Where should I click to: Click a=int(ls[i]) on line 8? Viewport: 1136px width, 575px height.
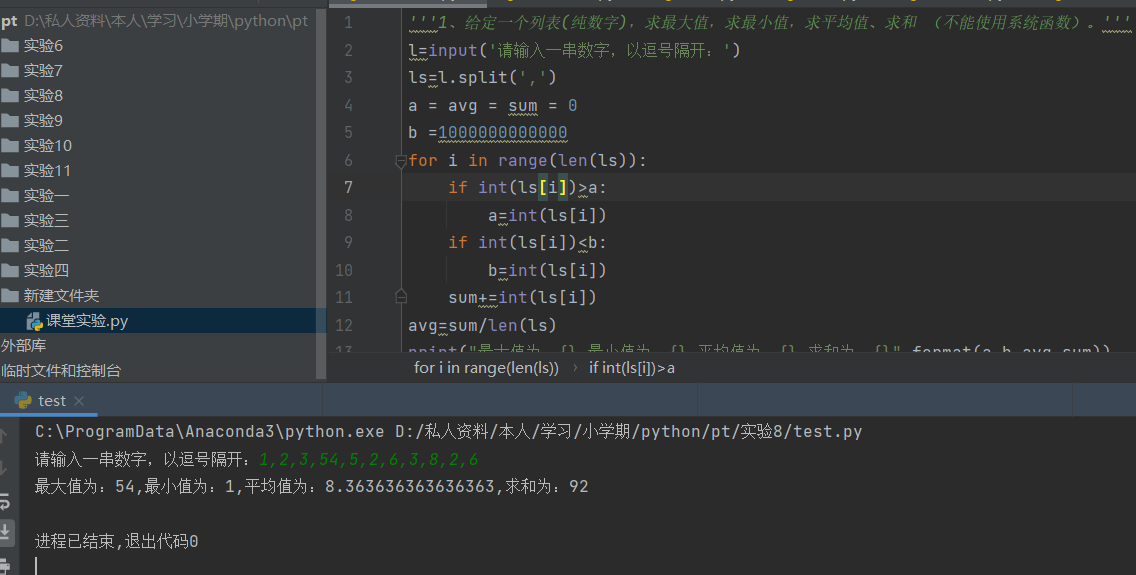(547, 215)
